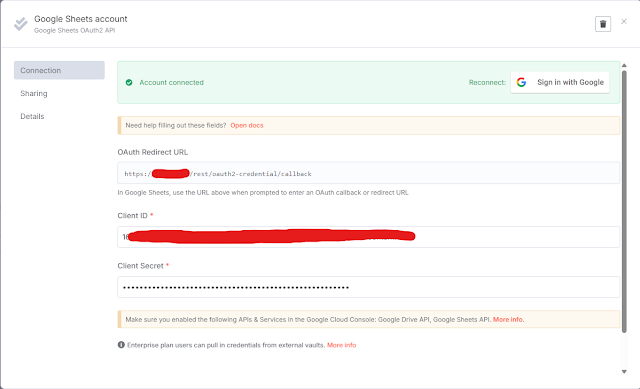
Task: Click the Client Secret label
Action: click(140, 266)
